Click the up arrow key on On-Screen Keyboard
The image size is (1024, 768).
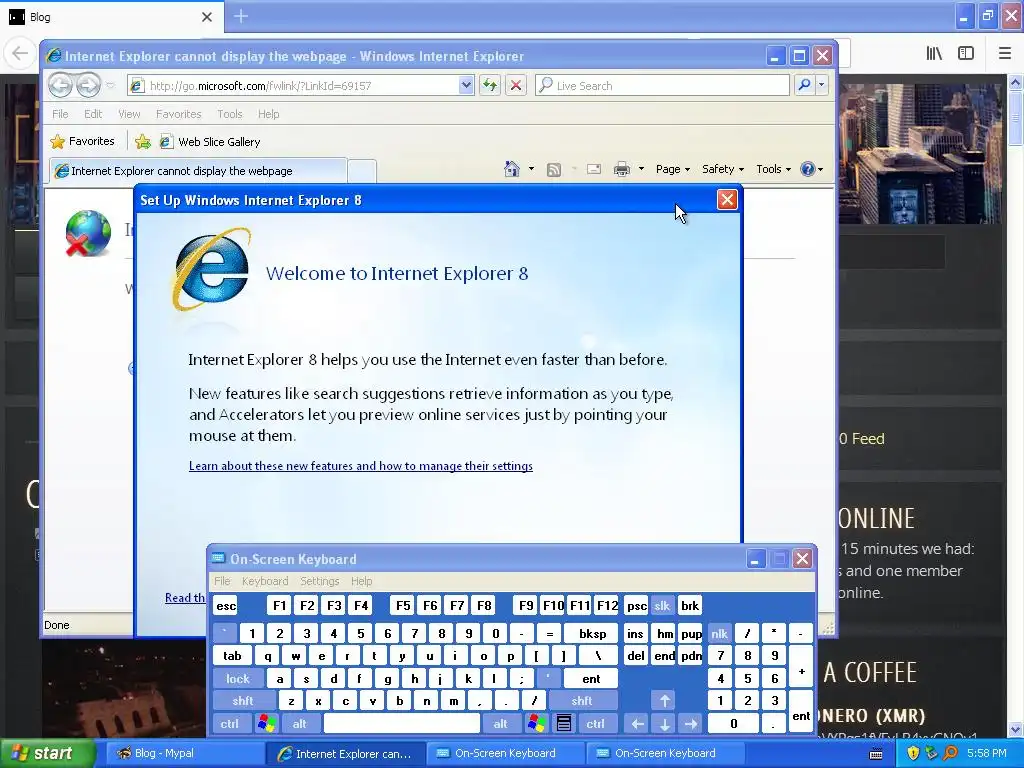(665, 701)
